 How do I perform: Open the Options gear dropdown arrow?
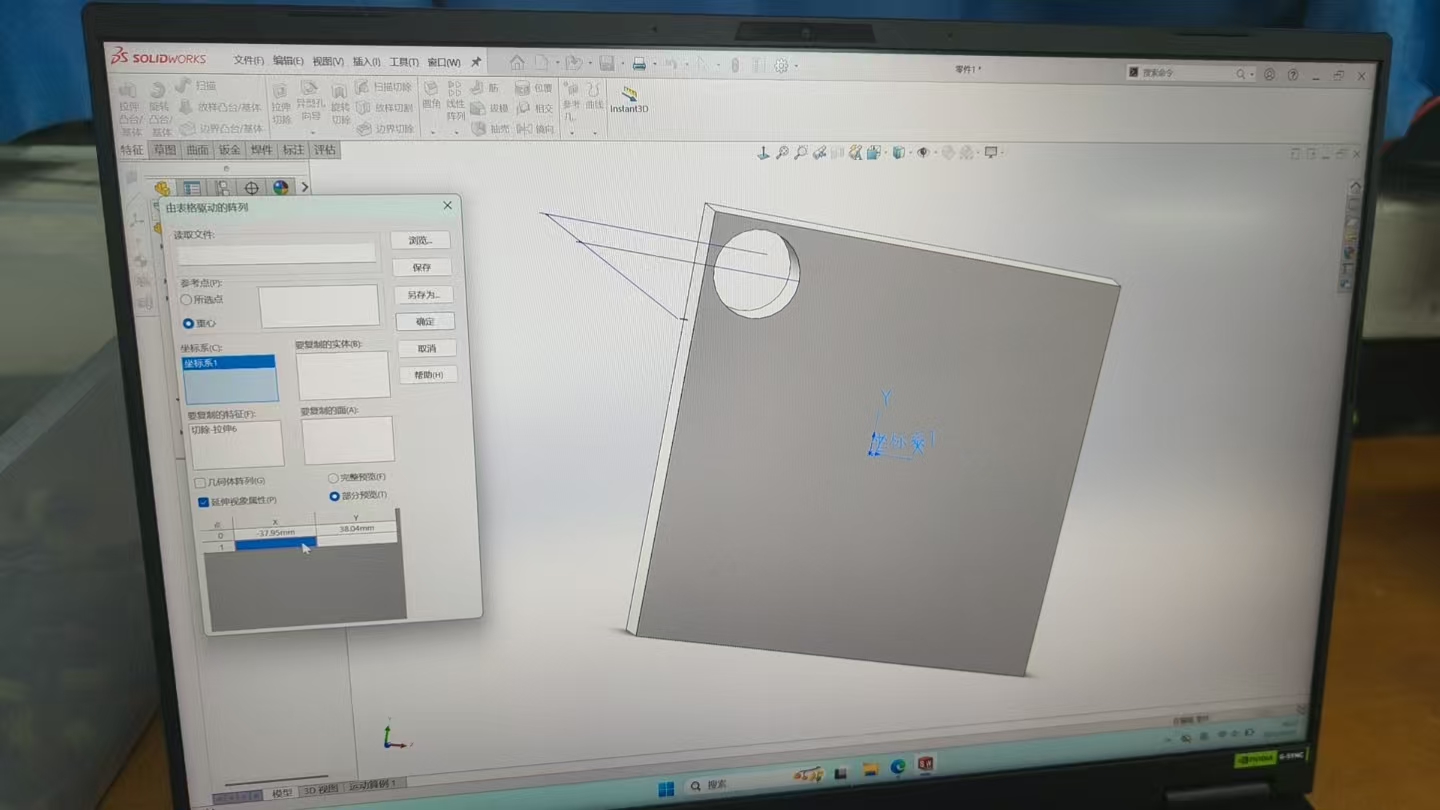[x=796, y=67]
